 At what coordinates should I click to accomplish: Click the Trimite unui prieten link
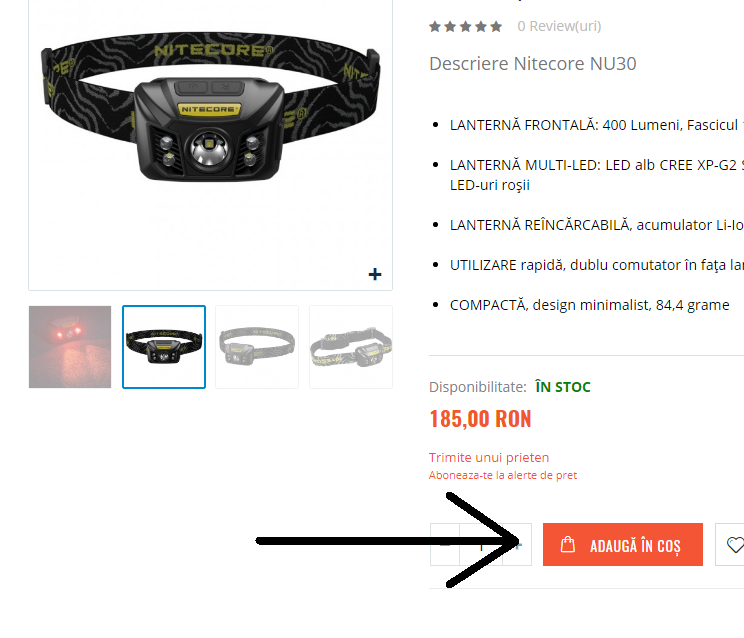pos(489,458)
